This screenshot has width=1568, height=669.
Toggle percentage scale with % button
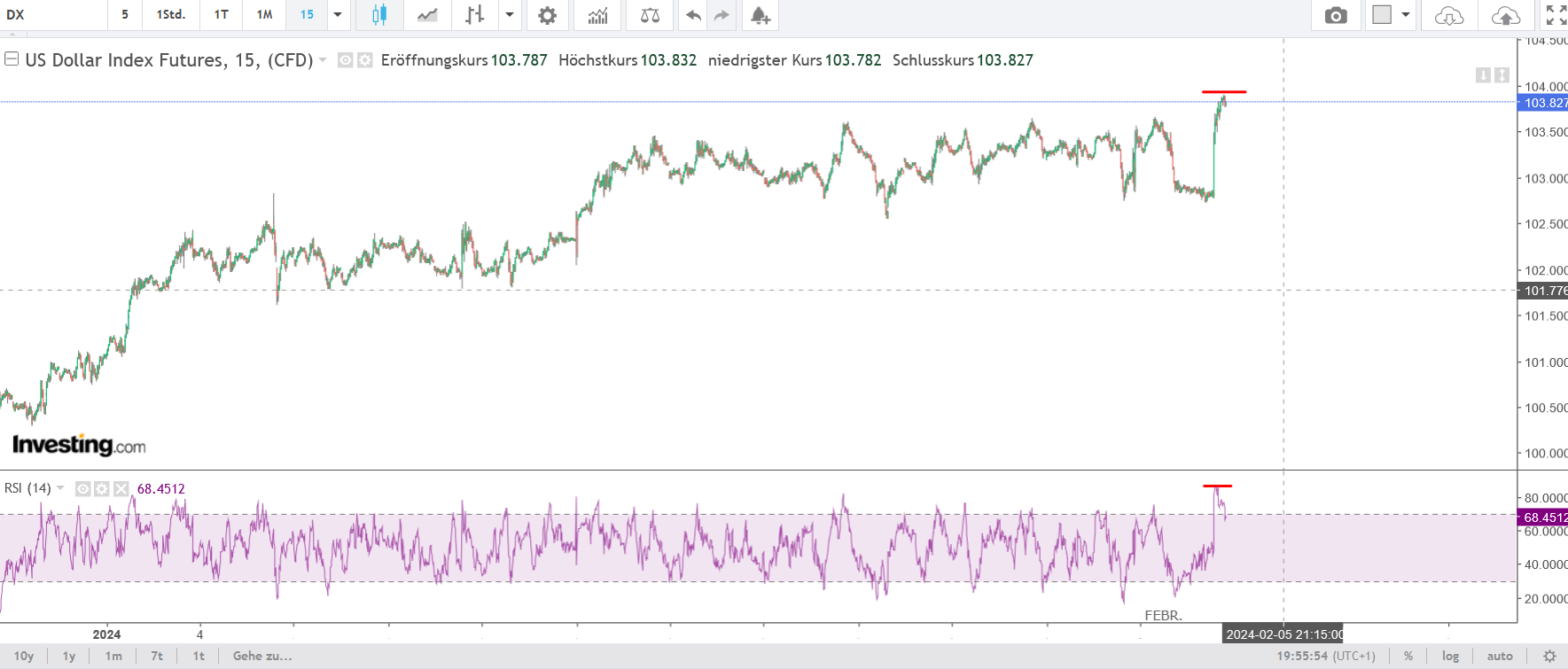(x=1408, y=657)
